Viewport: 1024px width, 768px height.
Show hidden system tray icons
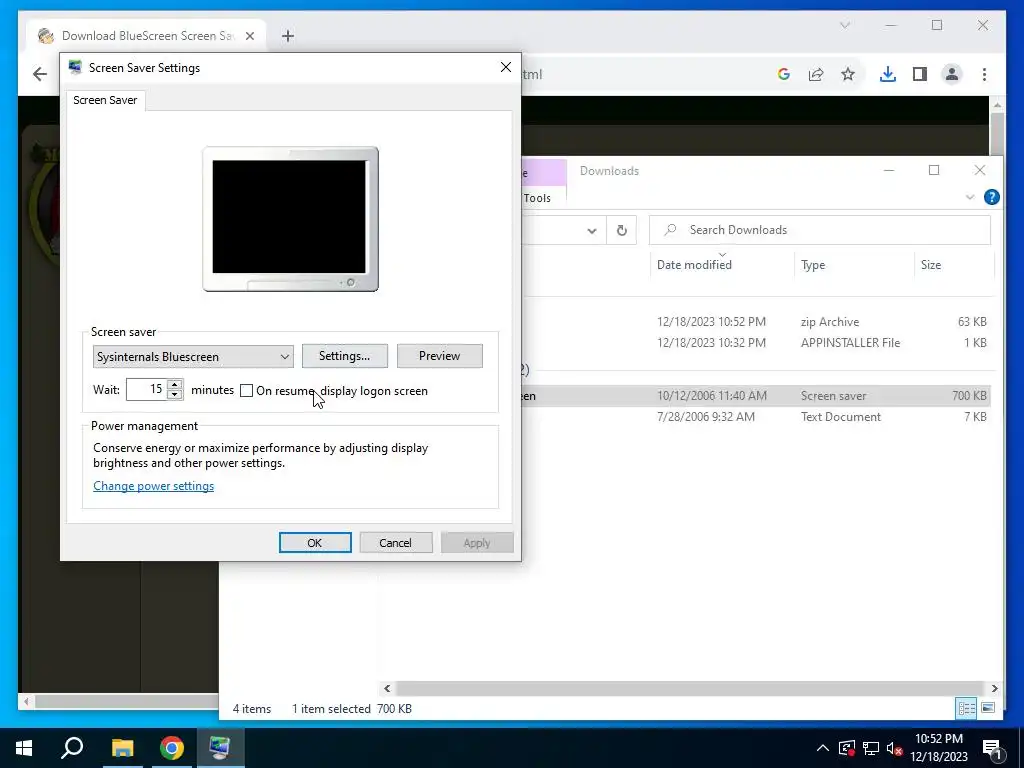click(x=823, y=748)
